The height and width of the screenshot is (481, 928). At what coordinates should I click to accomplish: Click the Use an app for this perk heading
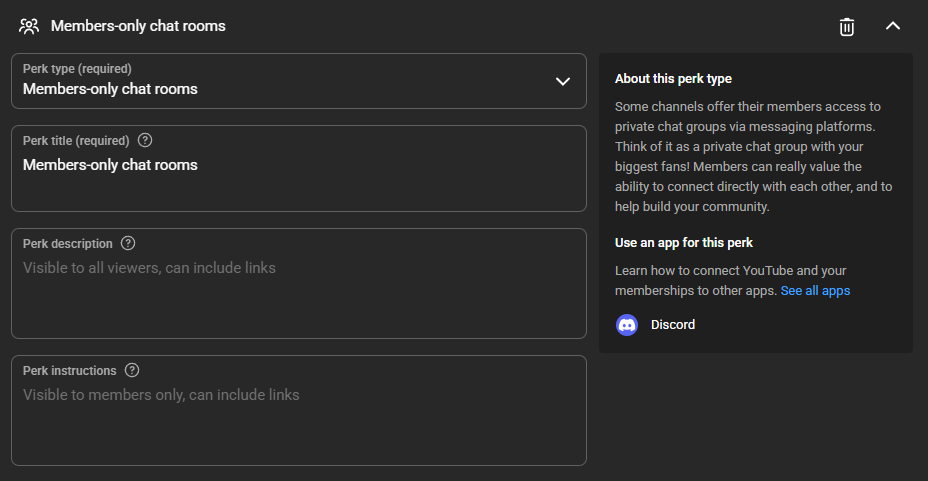point(684,243)
